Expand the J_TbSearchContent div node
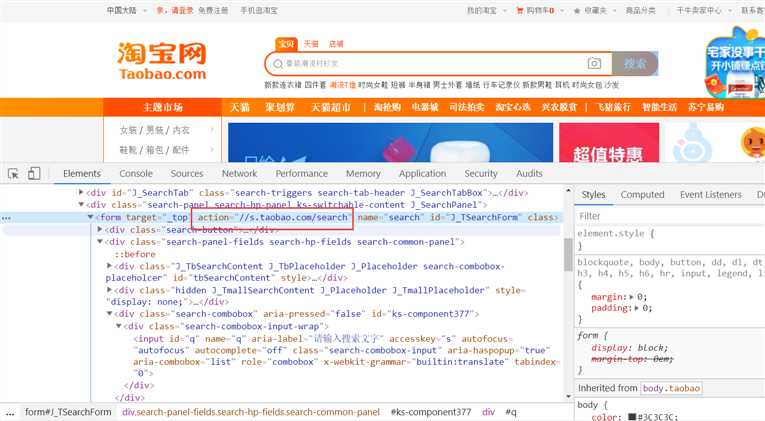The width and height of the screenshot is (765, 421). (109, 266)
